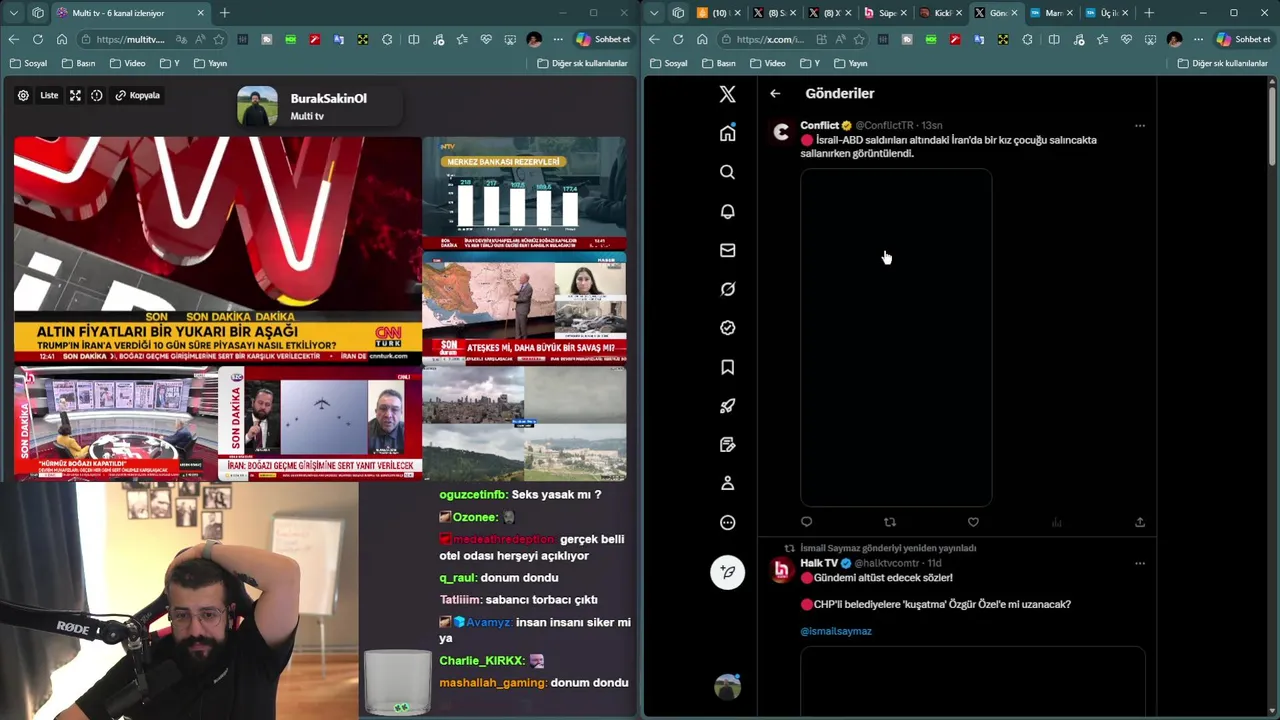Click the Sosyal bookmarks folder in X window

[x=668, y=63]
